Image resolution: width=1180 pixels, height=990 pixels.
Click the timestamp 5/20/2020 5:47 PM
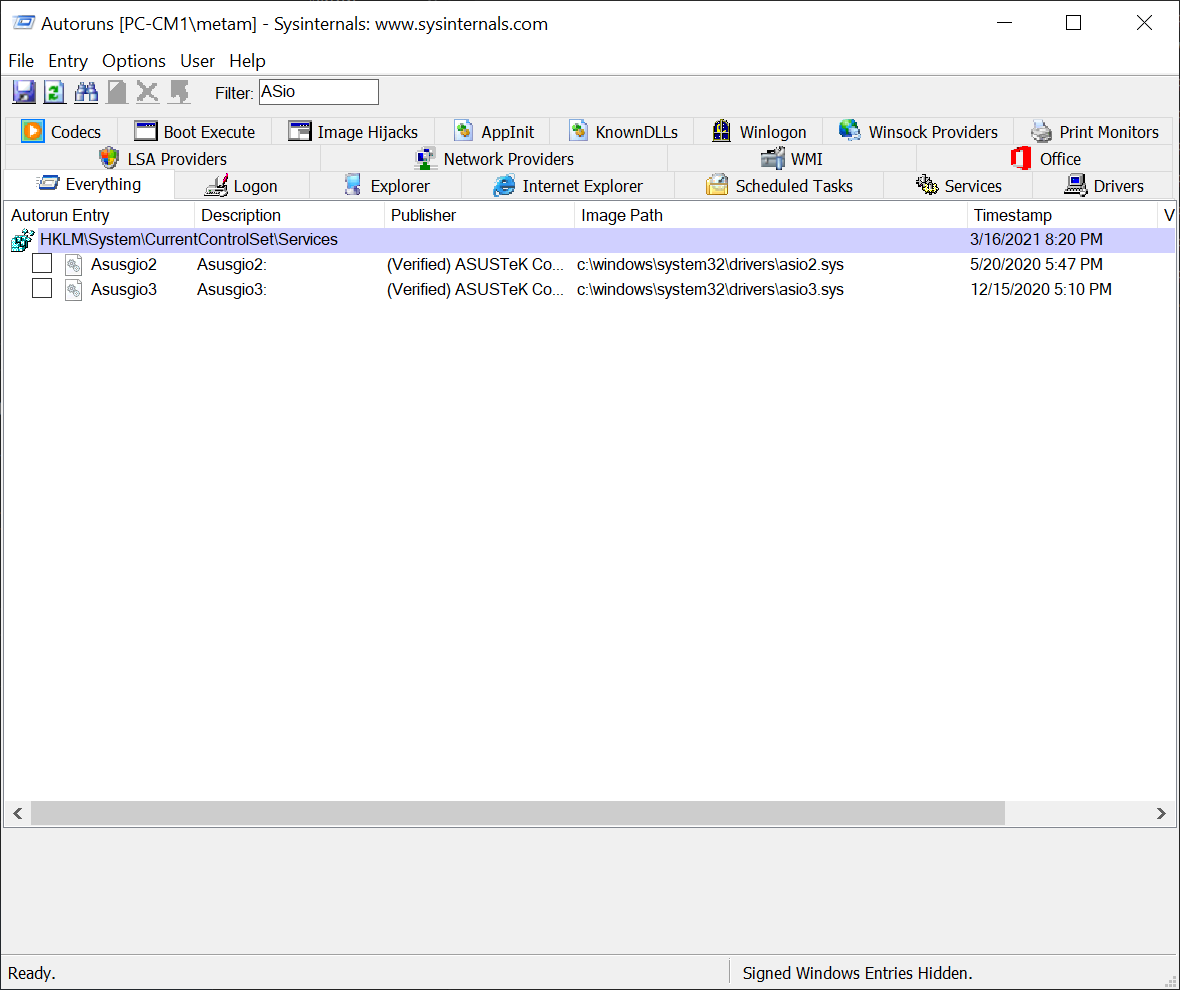point(1036,265)
